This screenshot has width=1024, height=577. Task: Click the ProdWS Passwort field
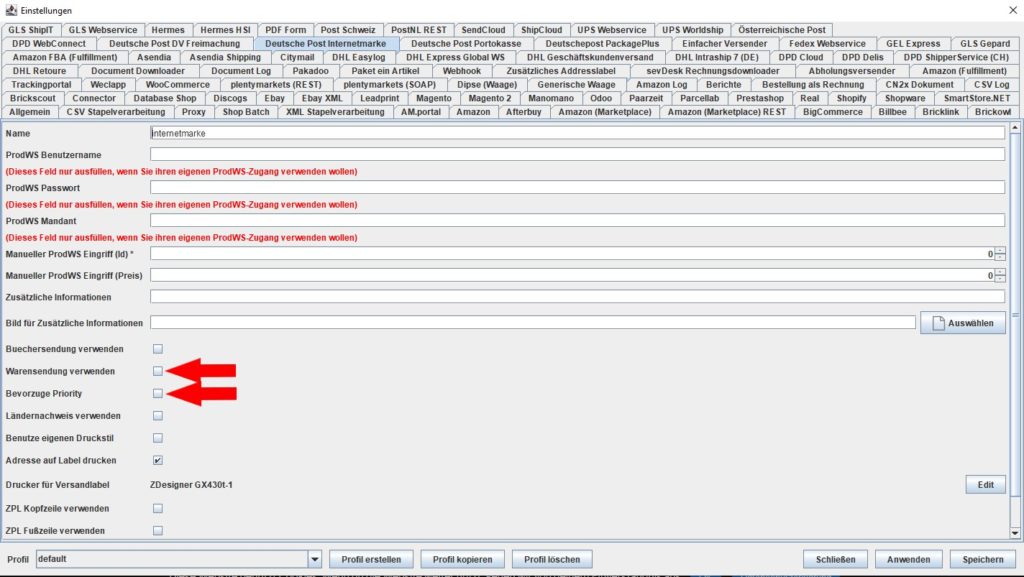pos(577,188)
